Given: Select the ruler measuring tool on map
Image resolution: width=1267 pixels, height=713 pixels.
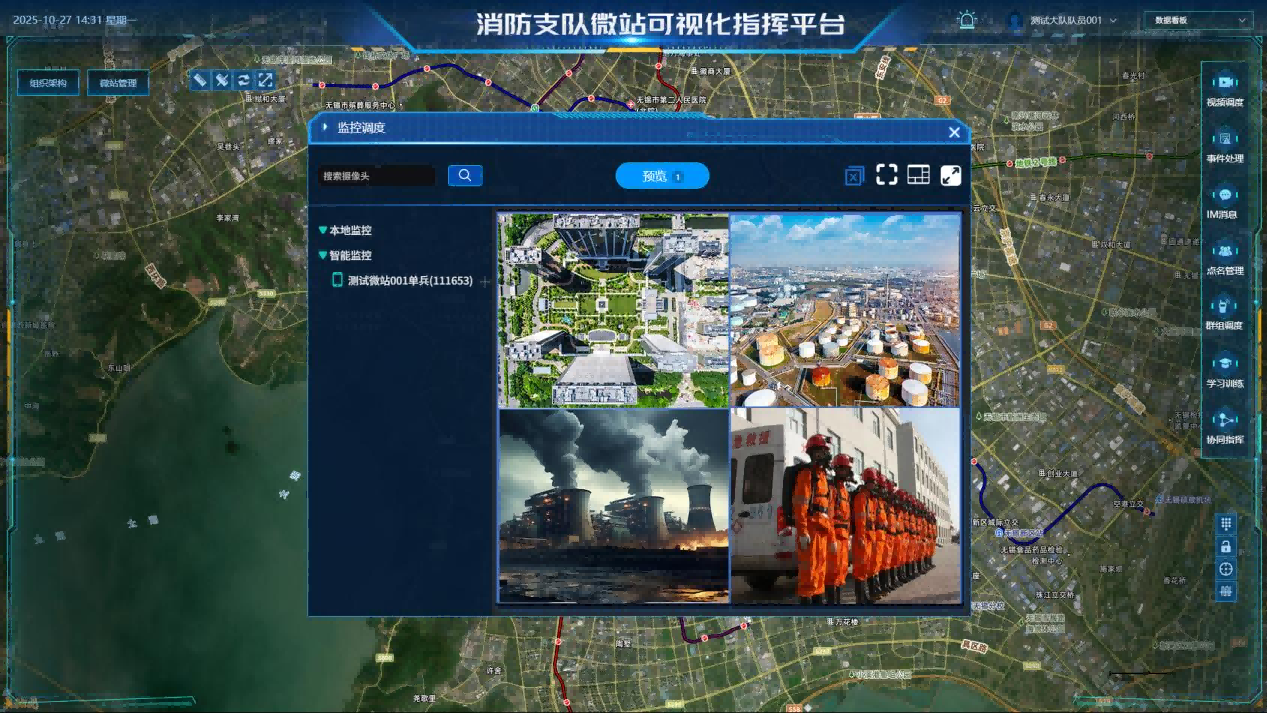Looking at the screenshot, I should (201, 80).
